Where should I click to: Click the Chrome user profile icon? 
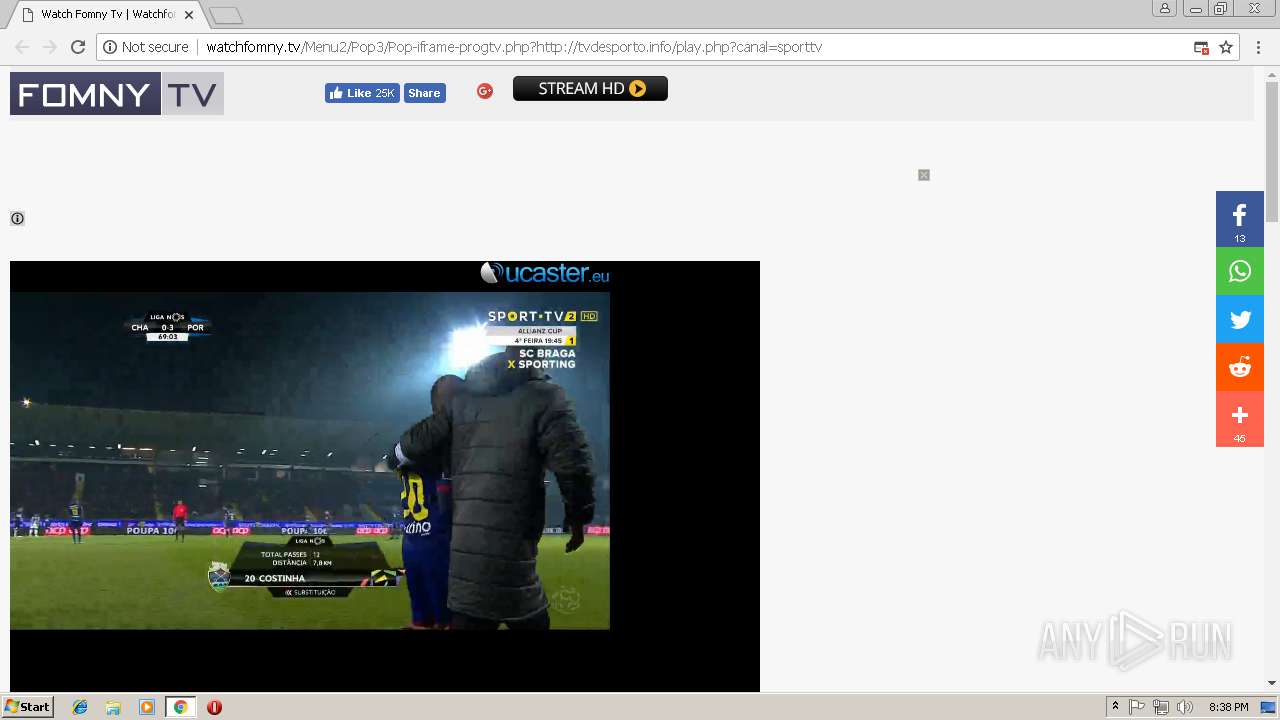1165,8
